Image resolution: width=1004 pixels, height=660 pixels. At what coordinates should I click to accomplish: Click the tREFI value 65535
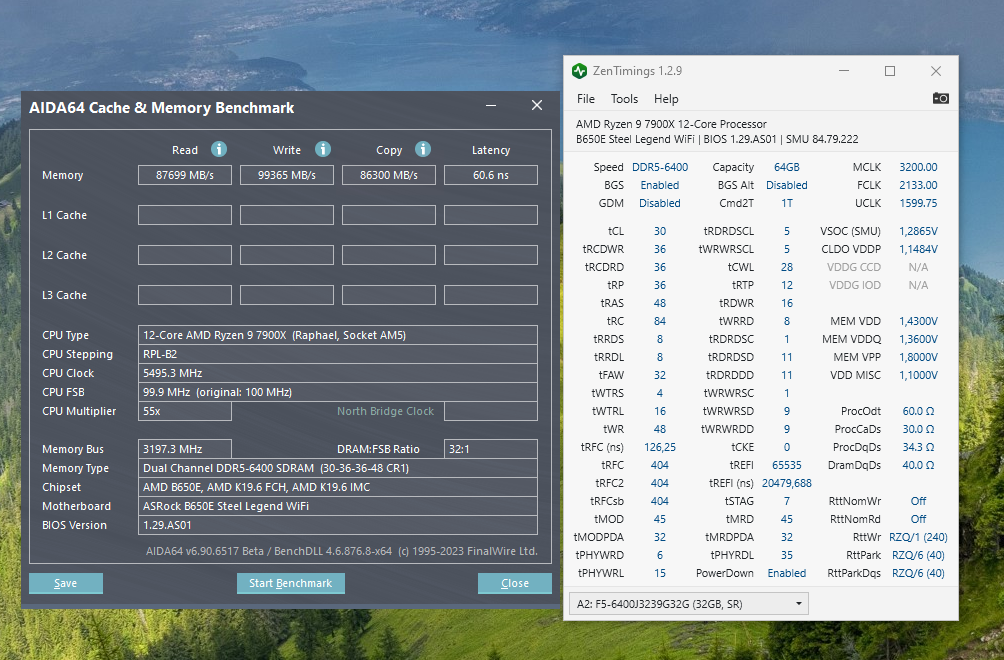pos(787,465)
